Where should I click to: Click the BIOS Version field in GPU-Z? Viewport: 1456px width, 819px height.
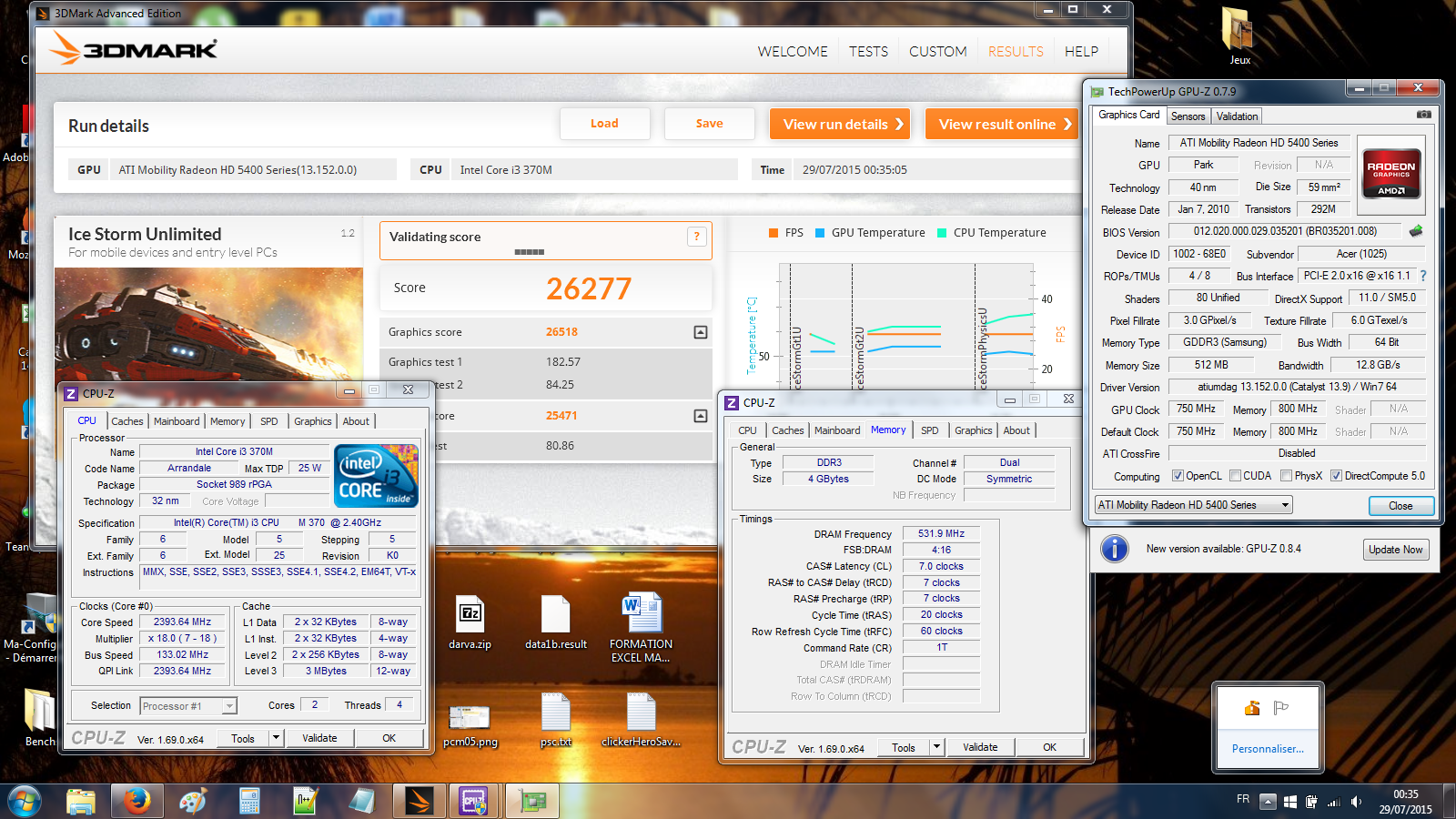point(1284,232)
